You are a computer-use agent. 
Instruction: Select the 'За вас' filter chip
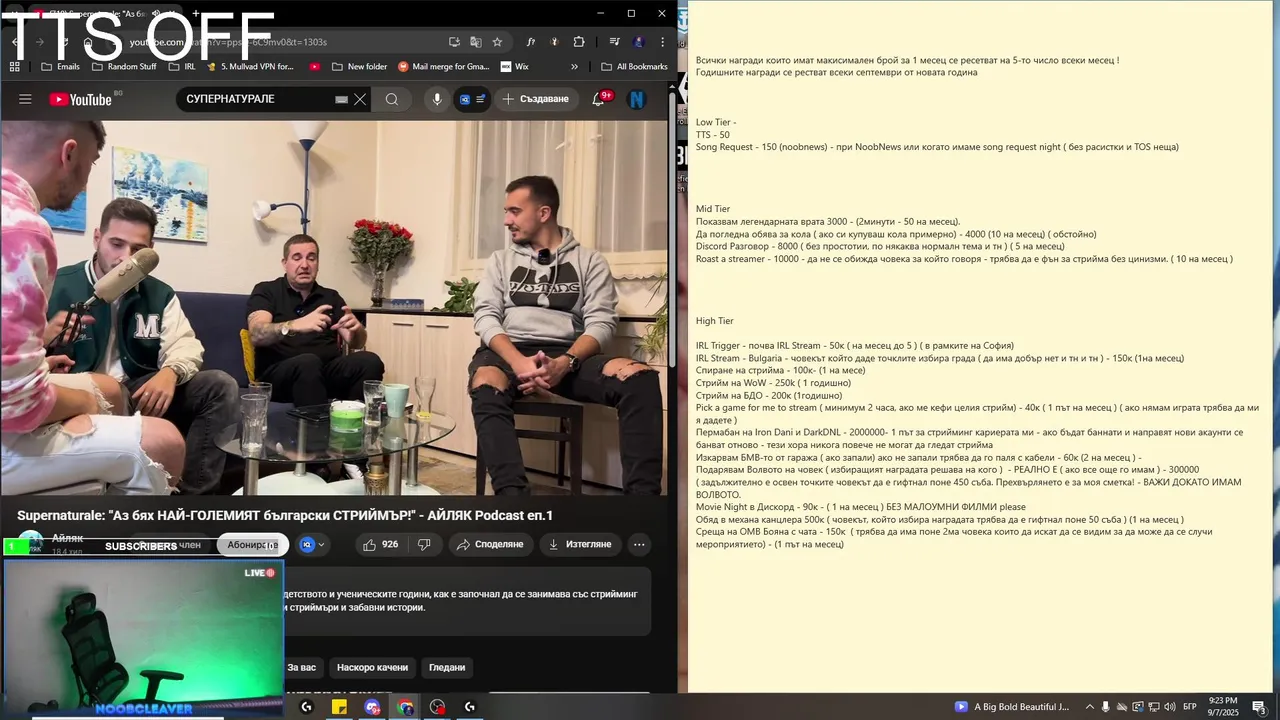coord(301,667)
